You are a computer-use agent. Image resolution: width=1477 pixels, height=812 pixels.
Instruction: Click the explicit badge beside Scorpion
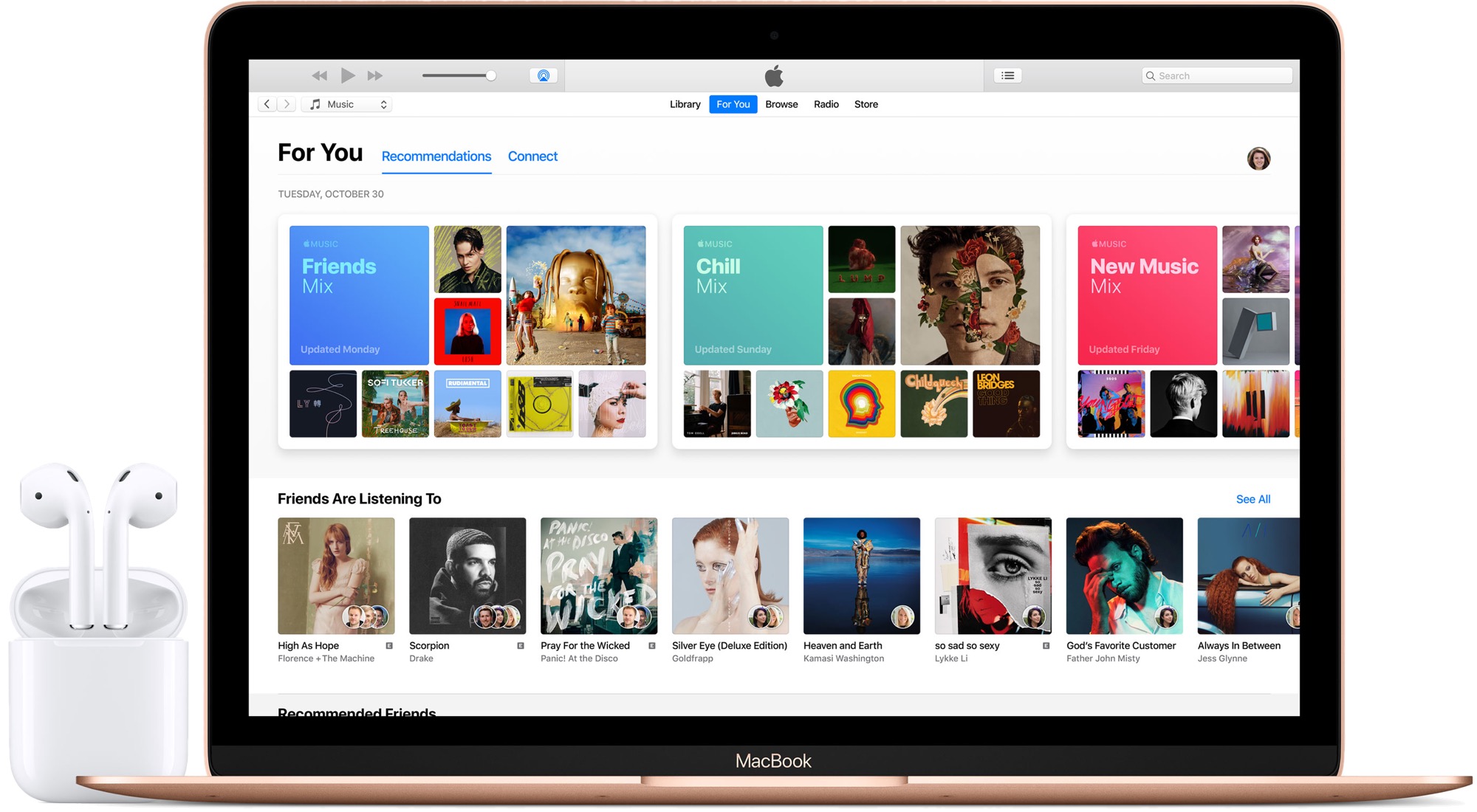(521, 646)
